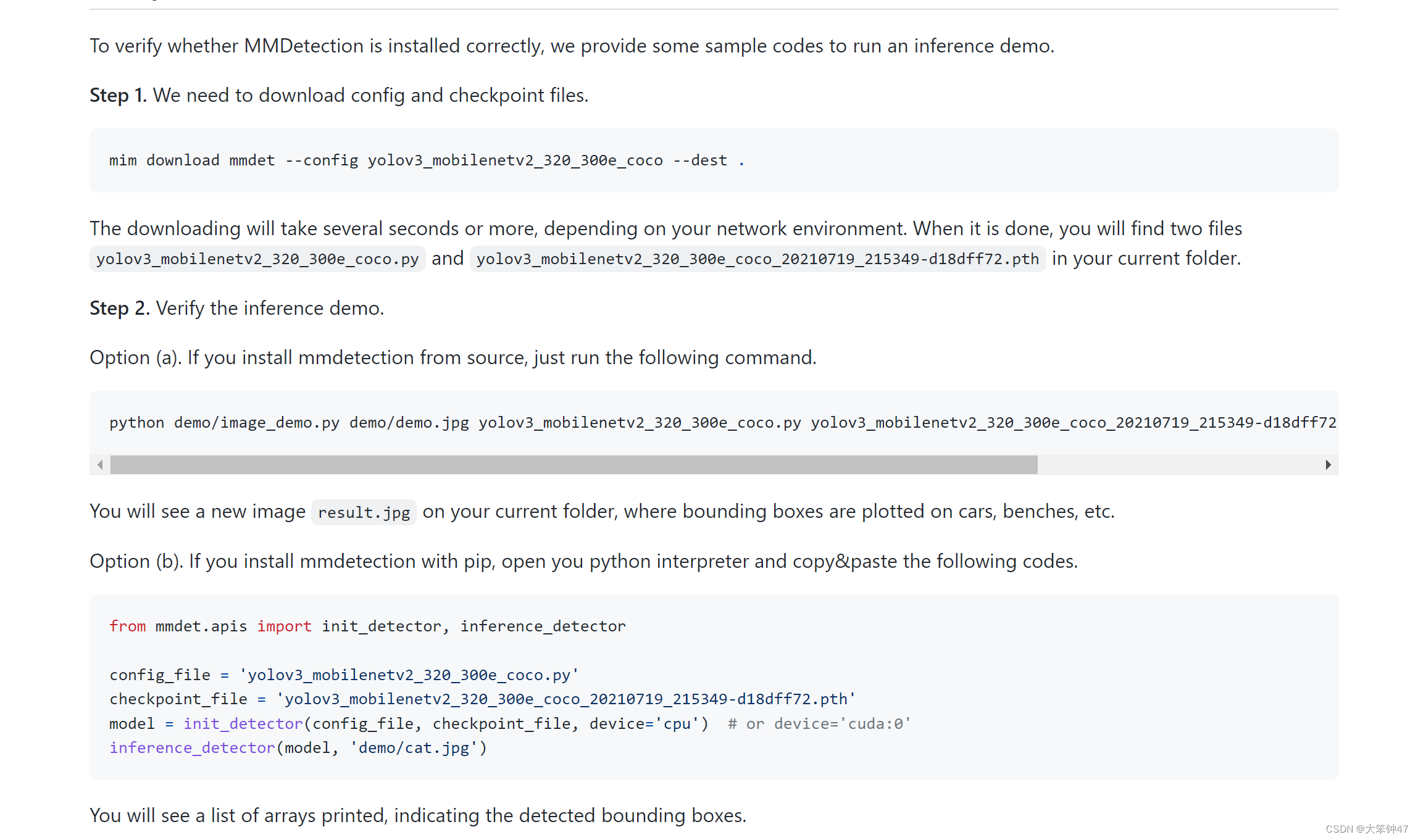Click the checkpoint_file assignment line
This screenshot has height=840, width=1418.
(482, 699)
